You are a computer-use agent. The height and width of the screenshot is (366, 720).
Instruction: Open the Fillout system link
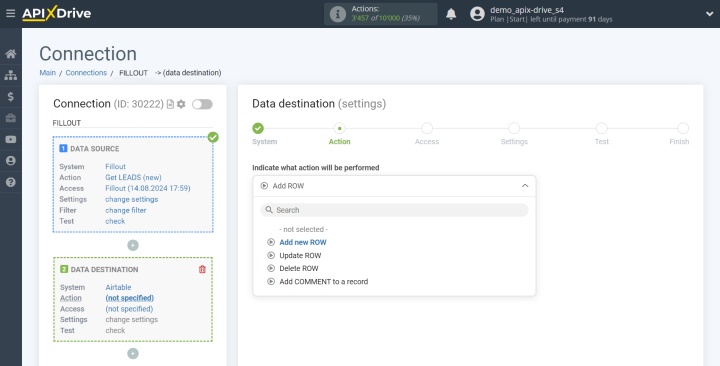115,167
